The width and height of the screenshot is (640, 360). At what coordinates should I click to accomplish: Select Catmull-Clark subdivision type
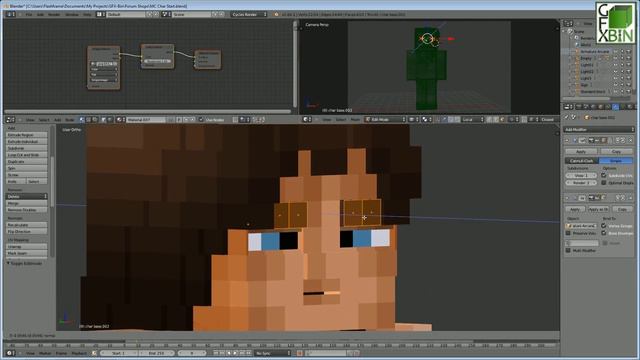(x=582, y=161)
